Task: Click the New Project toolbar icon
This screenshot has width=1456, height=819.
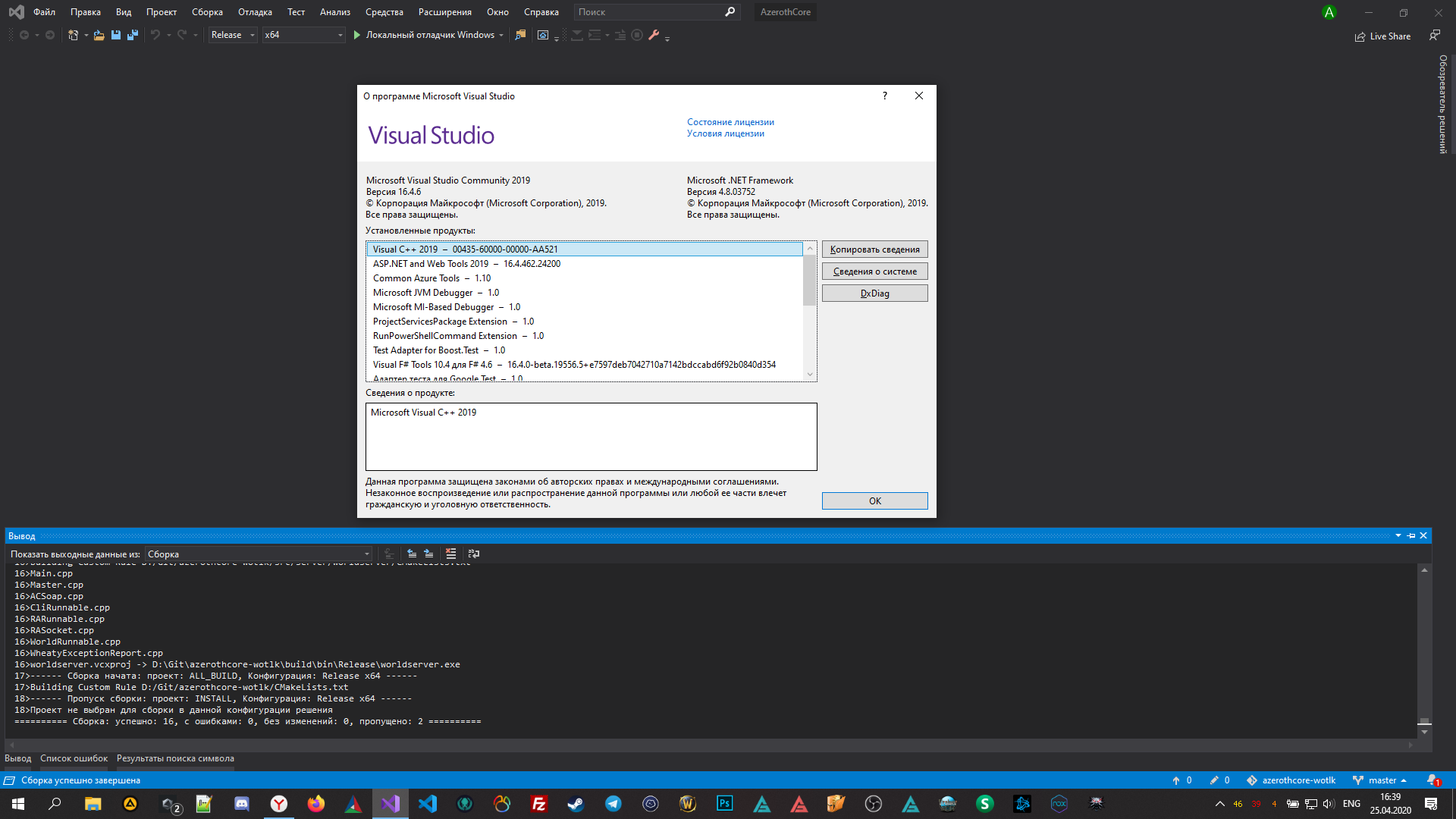Action: [x=74, y=35]
